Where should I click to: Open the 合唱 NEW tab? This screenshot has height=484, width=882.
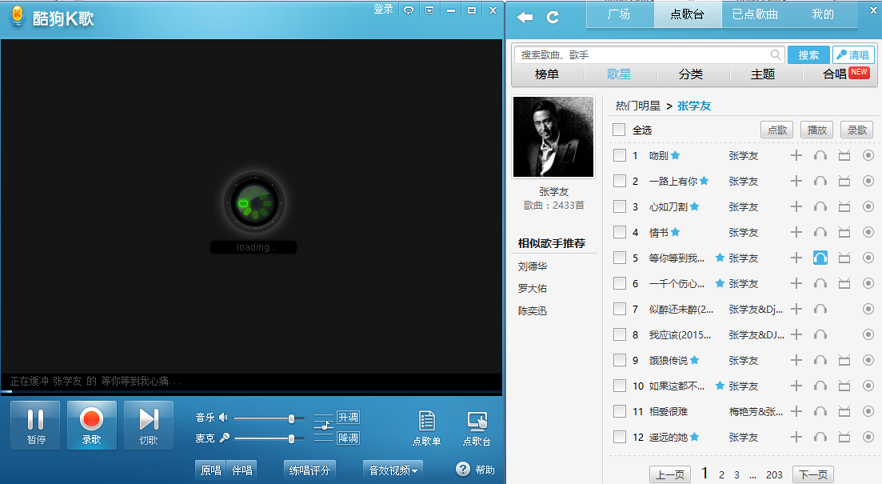845,74
